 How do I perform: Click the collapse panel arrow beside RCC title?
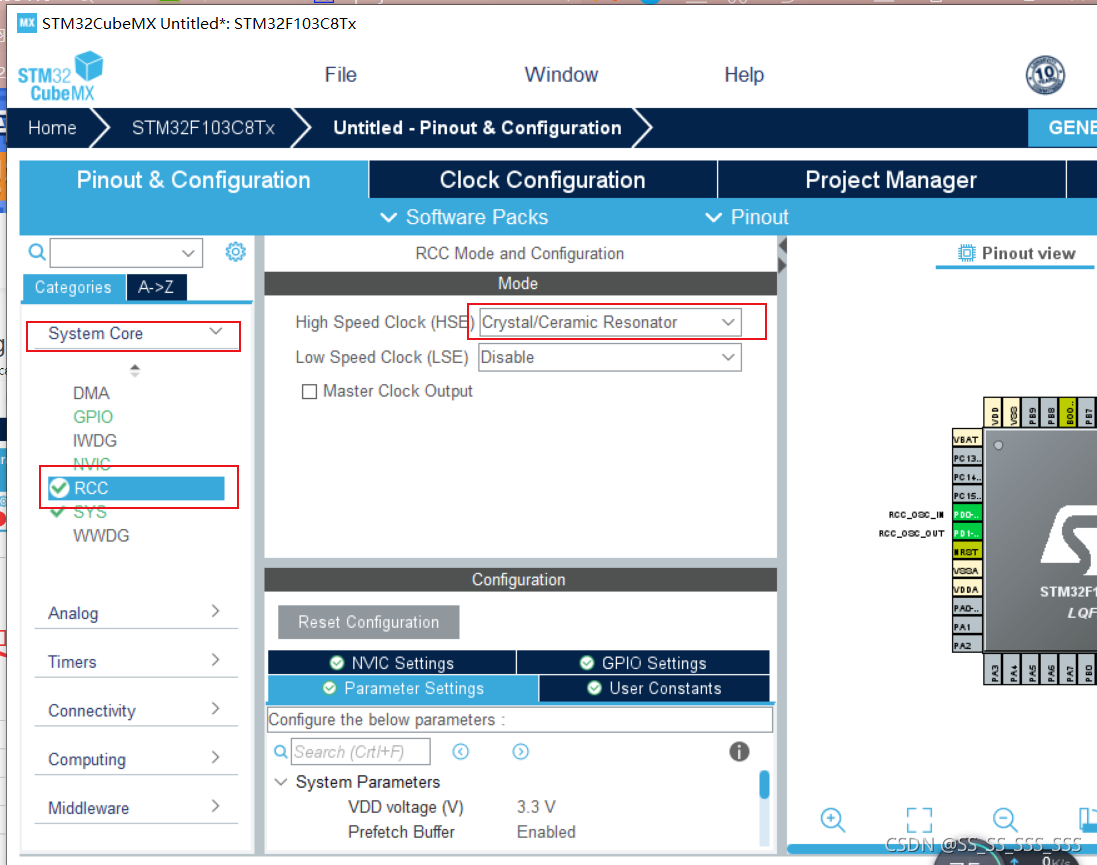(782, 246)
